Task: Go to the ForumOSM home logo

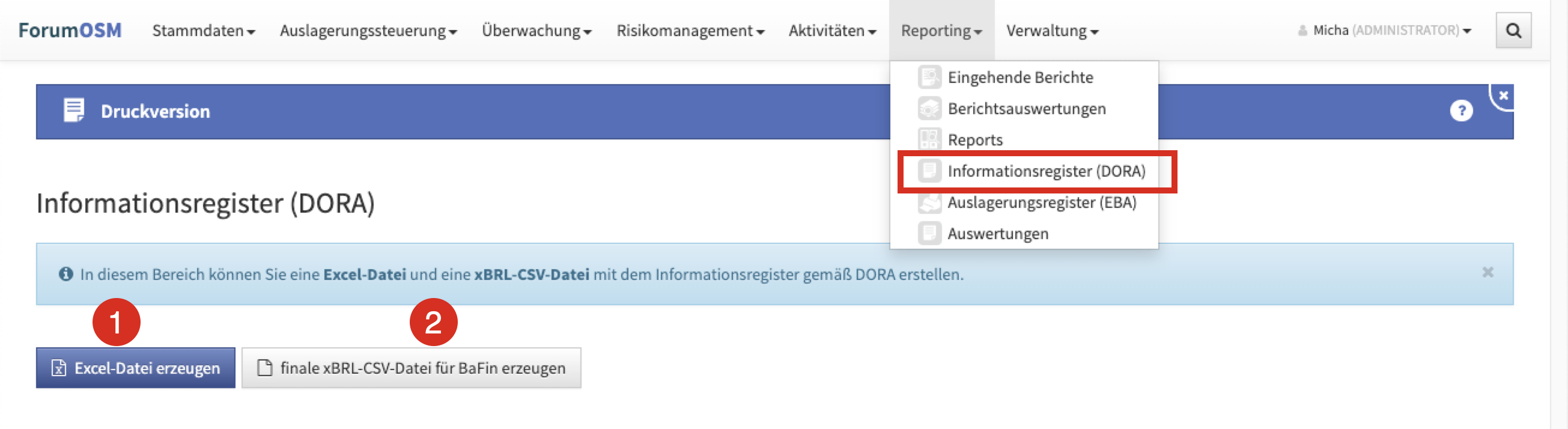Action: (x=70, y=31)
